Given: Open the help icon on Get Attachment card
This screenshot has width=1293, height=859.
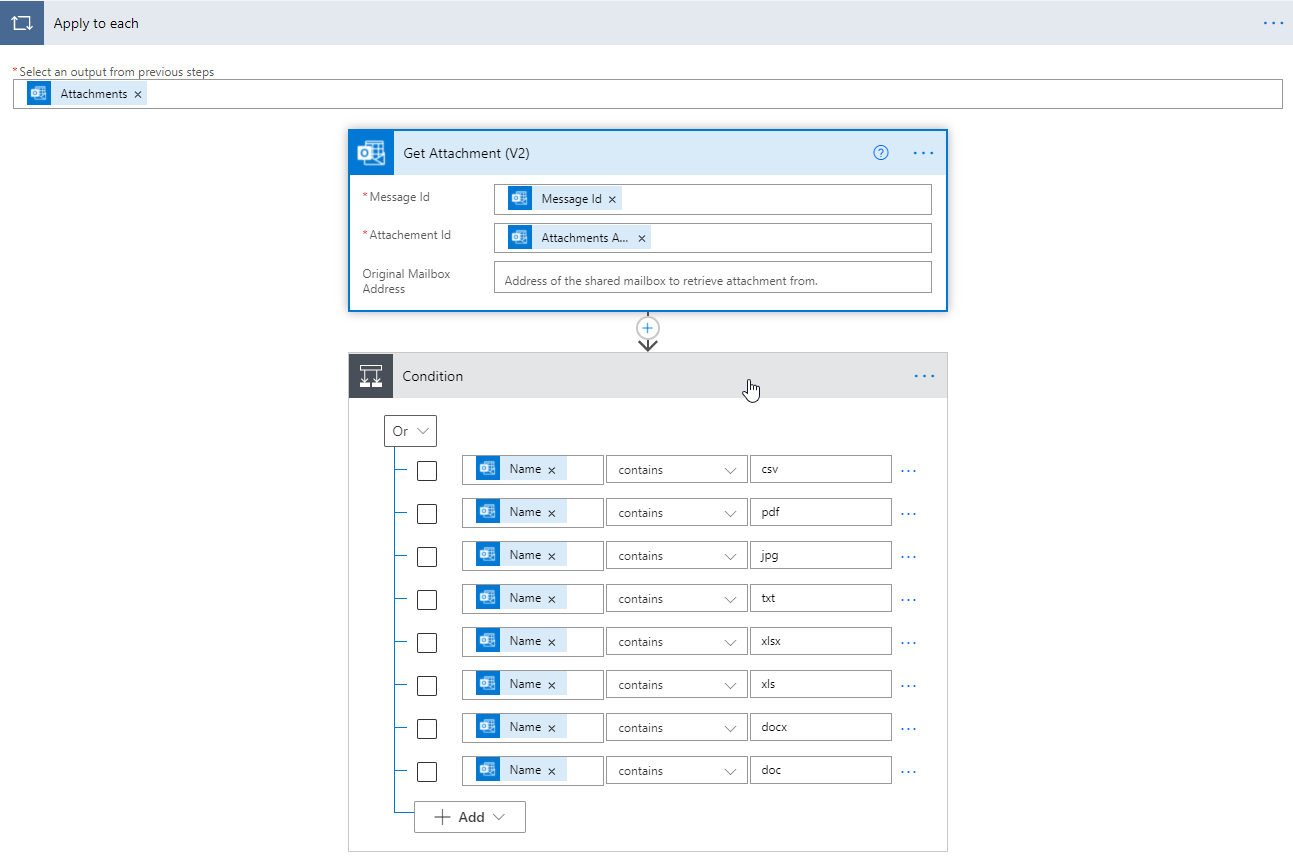Looking at the screenshot, I should [881, 152].
